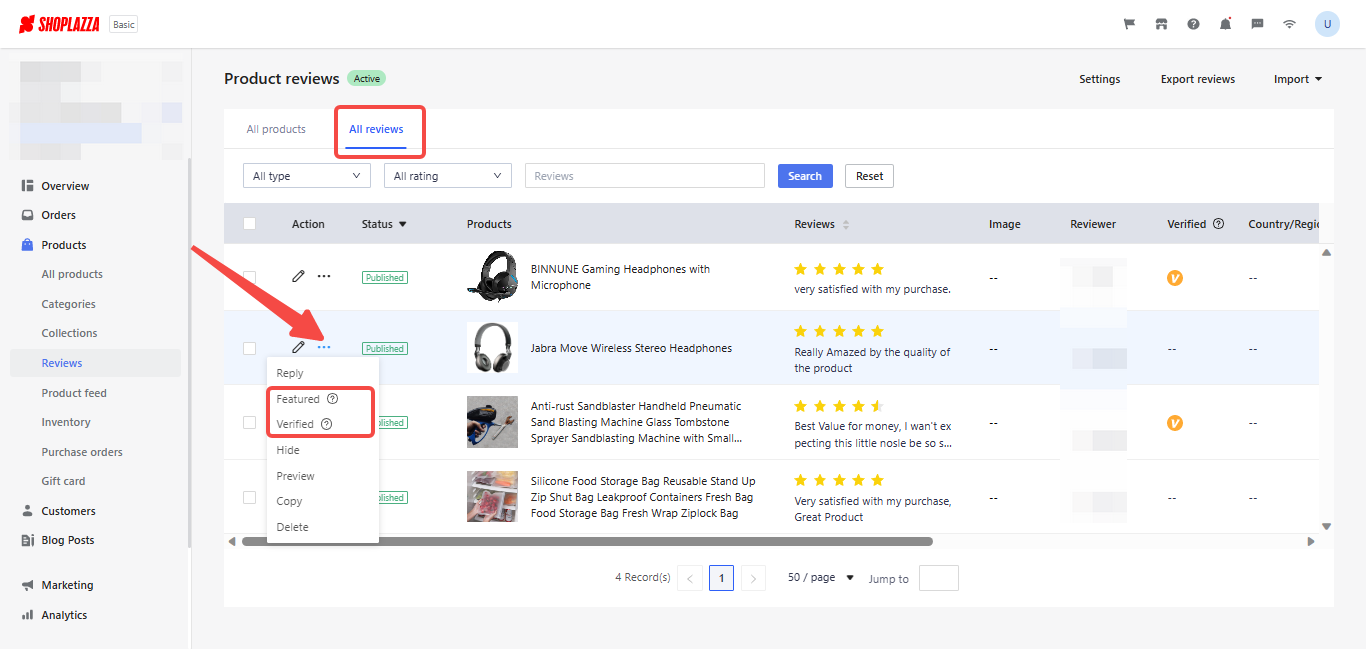Open the BINNUNE gaming headset thumbnail

492,277
